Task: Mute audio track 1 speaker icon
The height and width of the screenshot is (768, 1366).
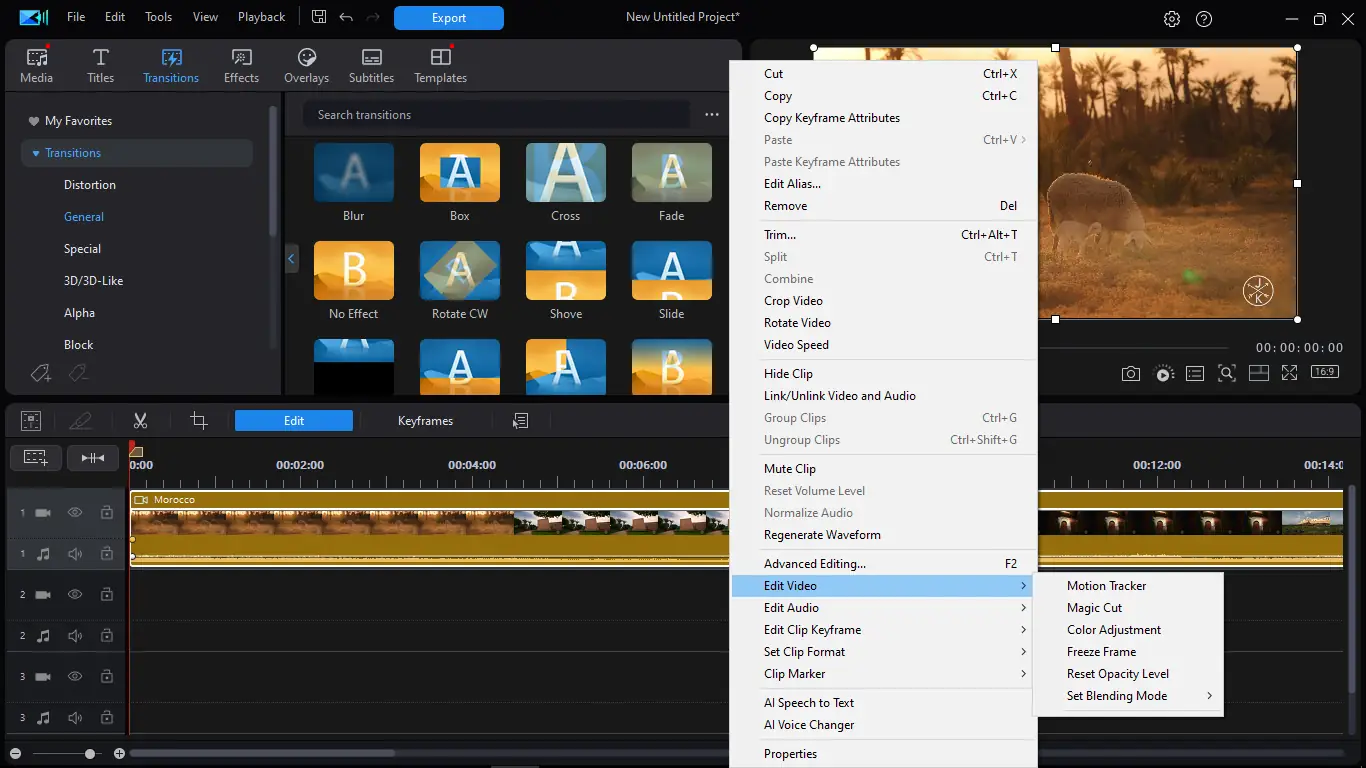Action: click(75, 553)
